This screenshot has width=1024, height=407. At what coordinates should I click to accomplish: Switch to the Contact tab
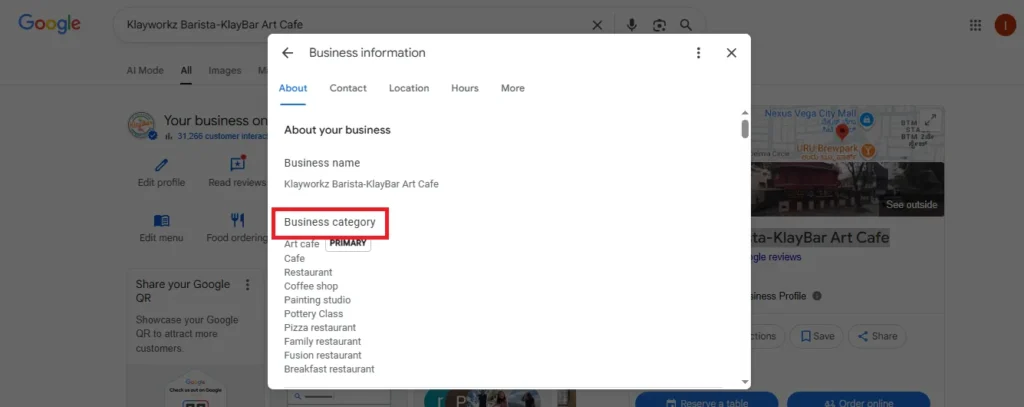[x=348, y=88]
